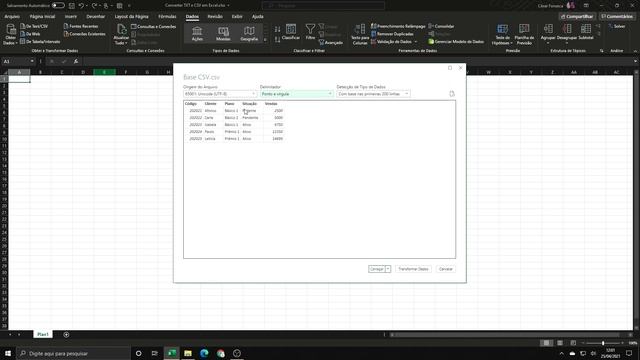Click Texto para Colunas
Image resolution: width=640 pixels, height=360 pixels.
pyautogui.click(x=360, y=34)
